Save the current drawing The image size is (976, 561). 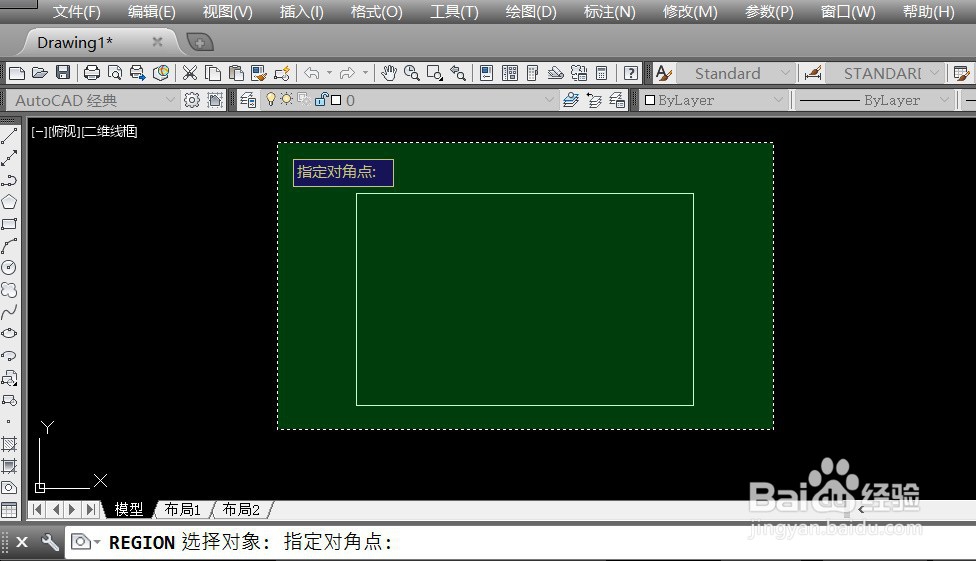pyautogui.click(x=63, y=73)
